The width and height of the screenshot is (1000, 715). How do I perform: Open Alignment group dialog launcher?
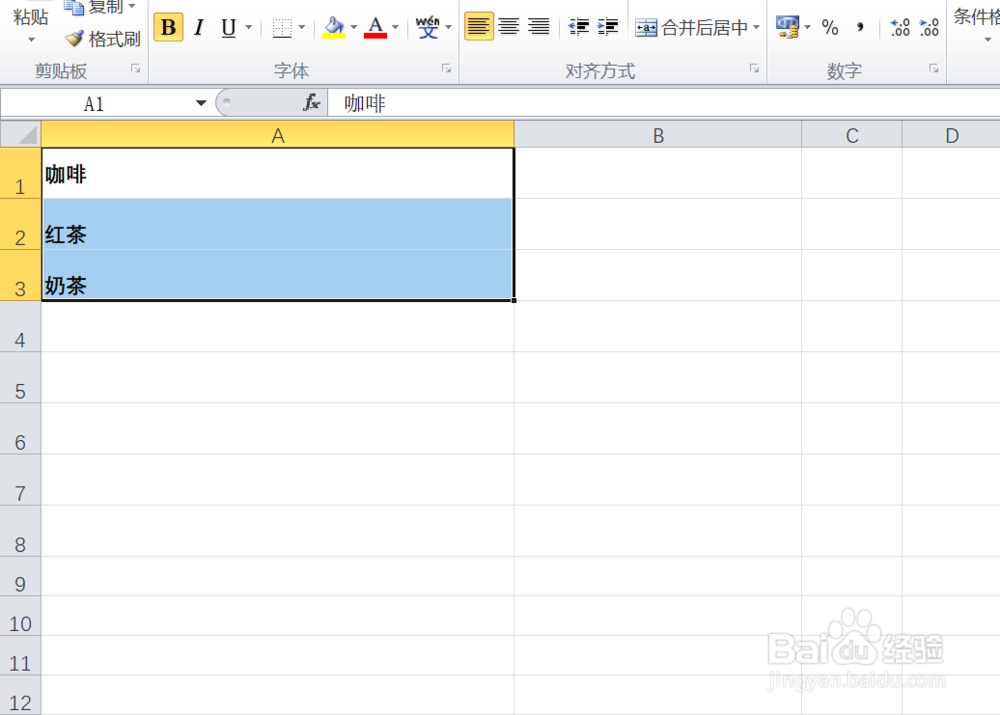pyautogui.click(x=754, y=68)
